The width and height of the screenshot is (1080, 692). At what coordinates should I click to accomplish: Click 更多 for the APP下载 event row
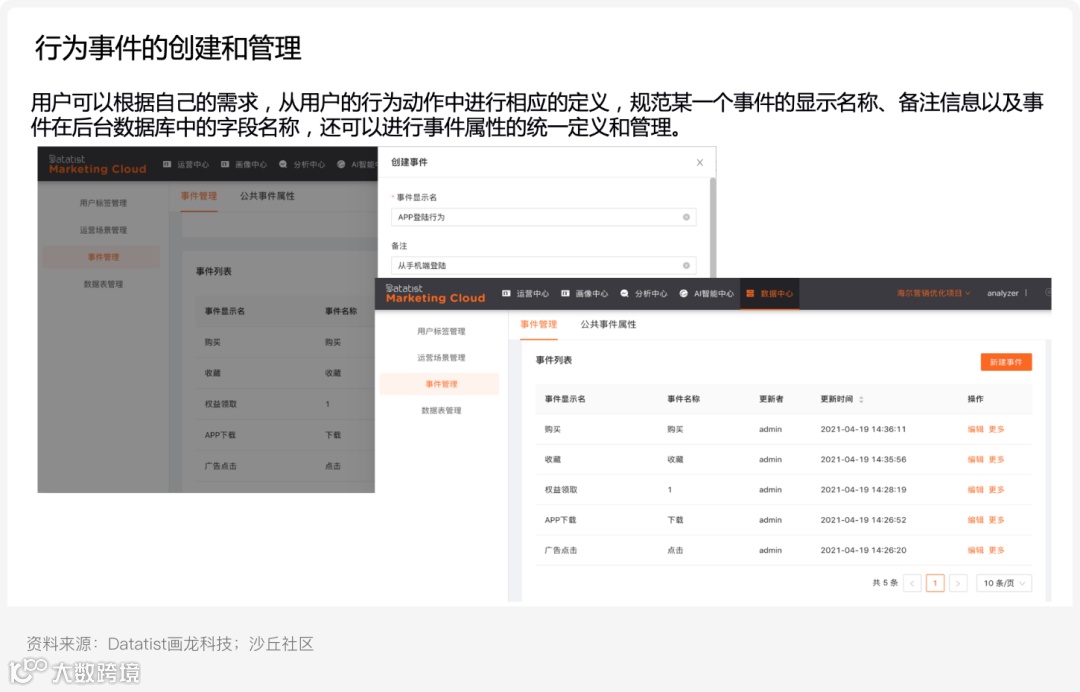(x=997, y=520)
